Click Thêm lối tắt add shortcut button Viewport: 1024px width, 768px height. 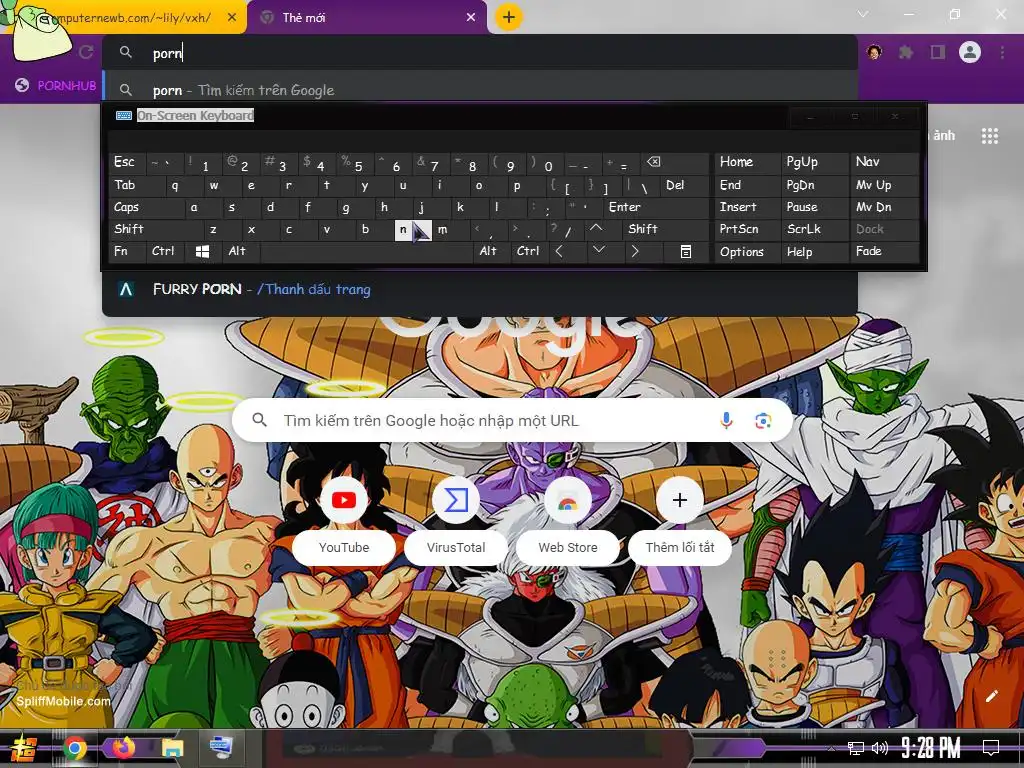pos(680,519)
